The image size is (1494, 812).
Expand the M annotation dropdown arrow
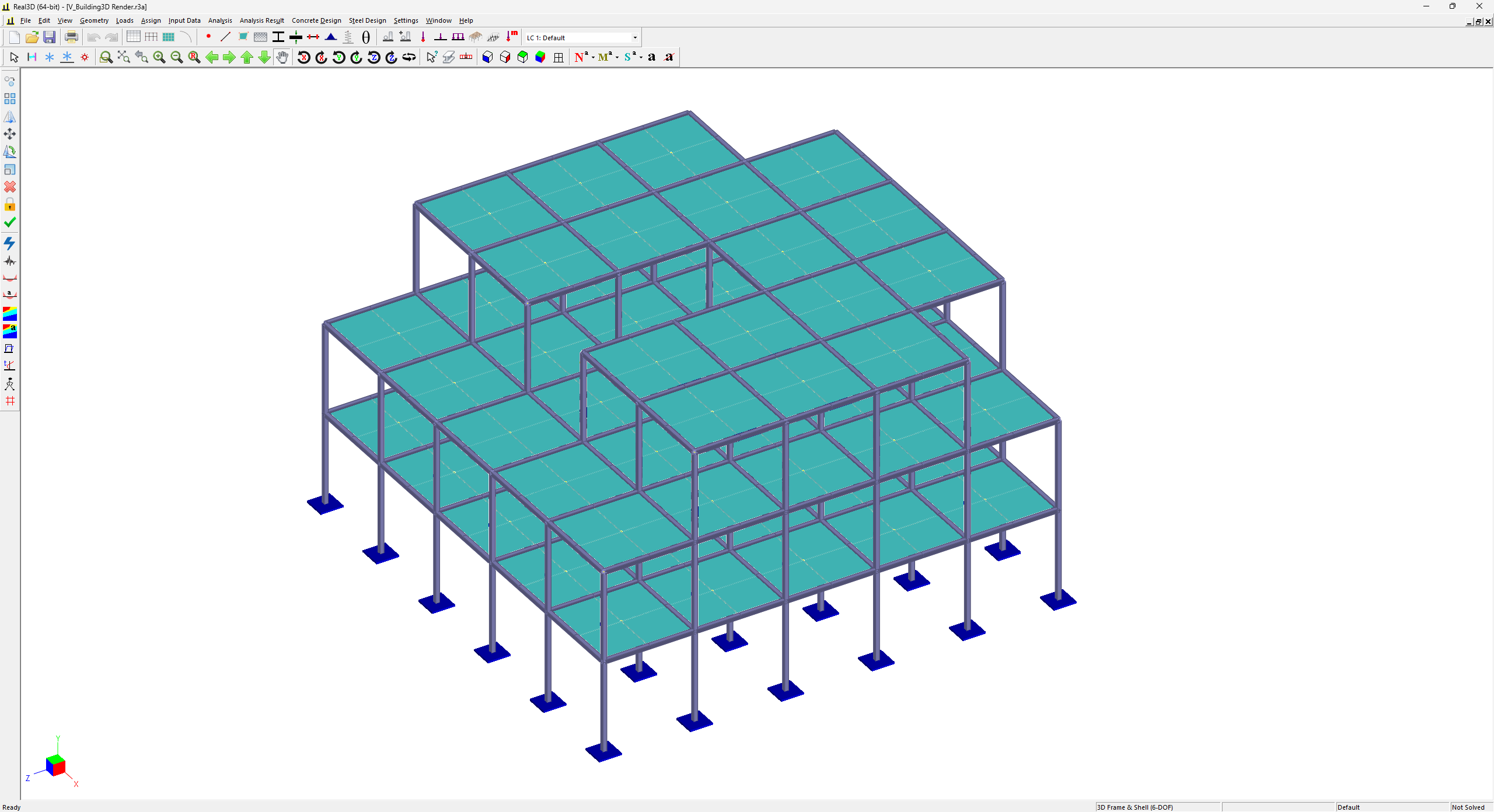(x=617, y=57)
